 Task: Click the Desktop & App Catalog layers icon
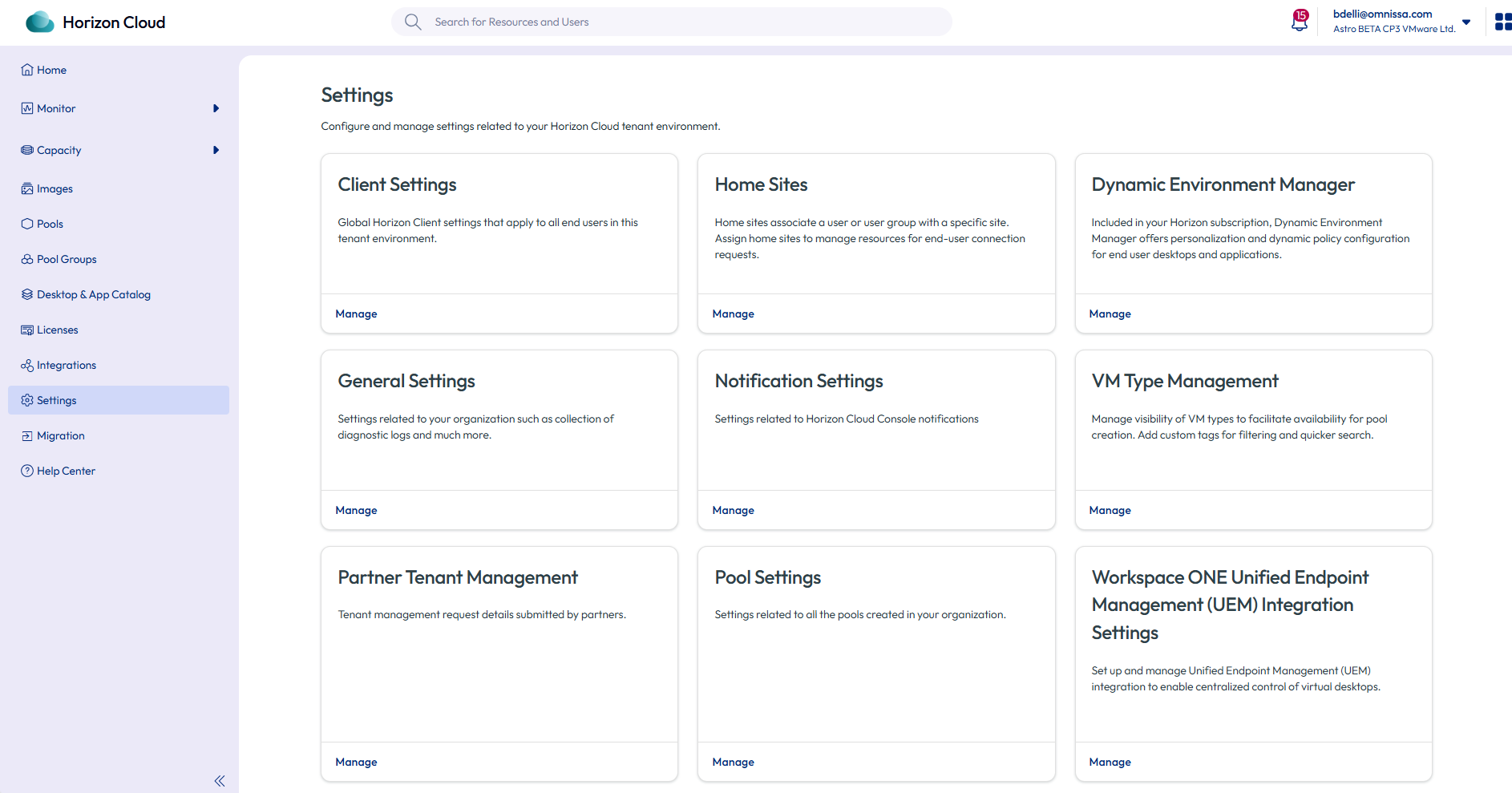tap(27, 294)
